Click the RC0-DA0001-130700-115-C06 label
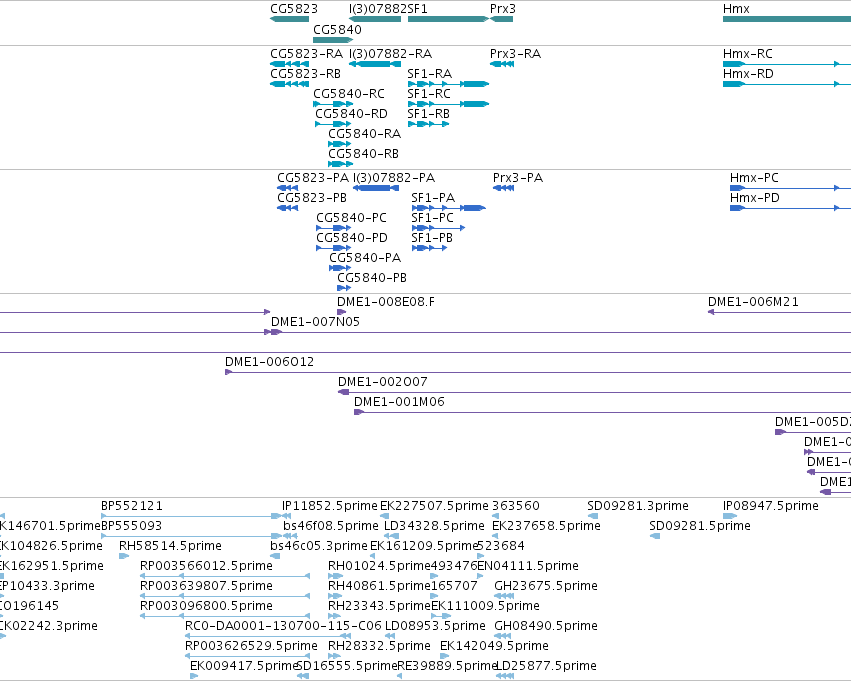This screenshot has height=681, width=851. [x=283, y=627]
